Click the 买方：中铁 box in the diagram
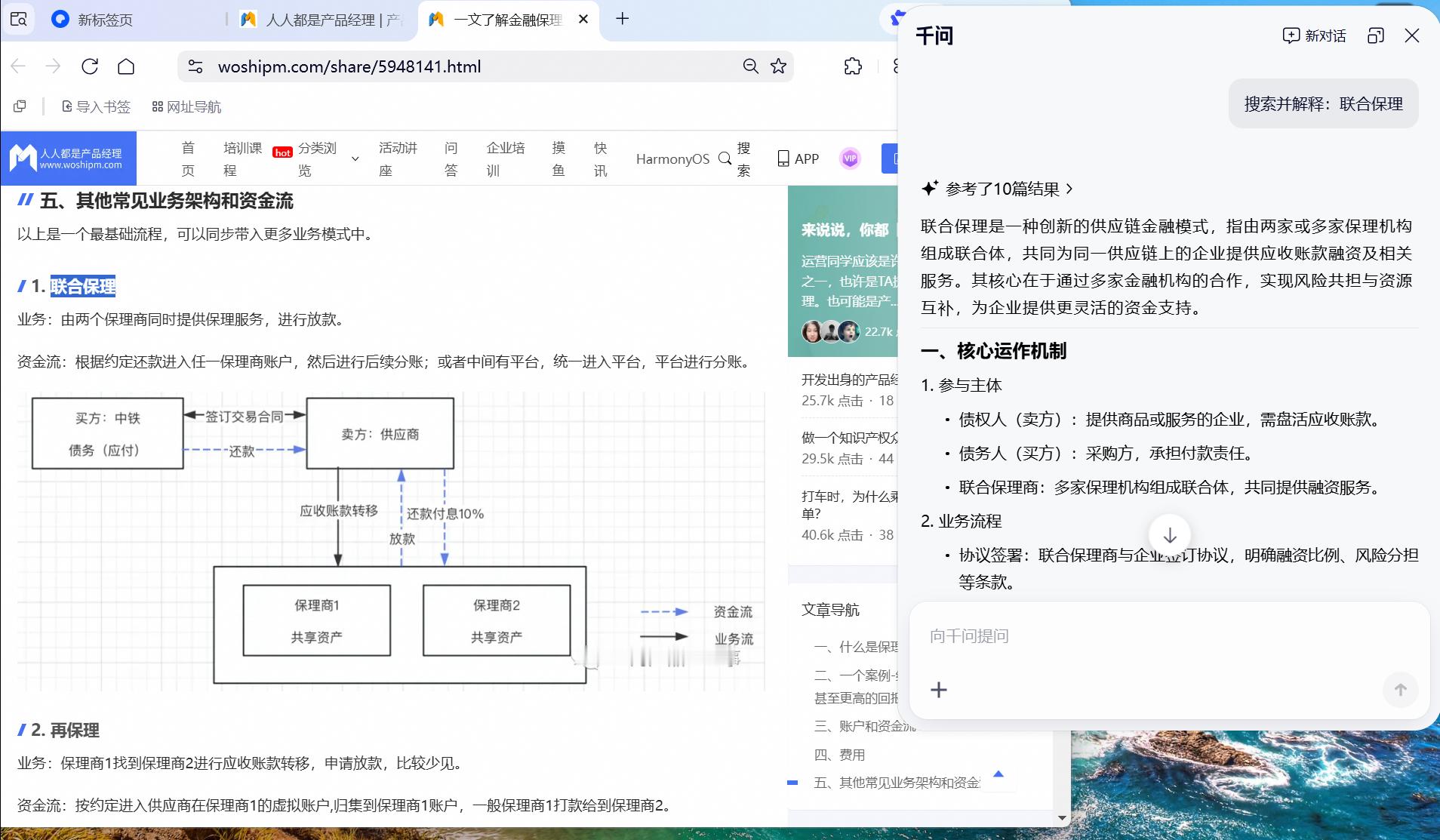The height and width of the screenshot is (840, 1440). (x=108, y=433)
